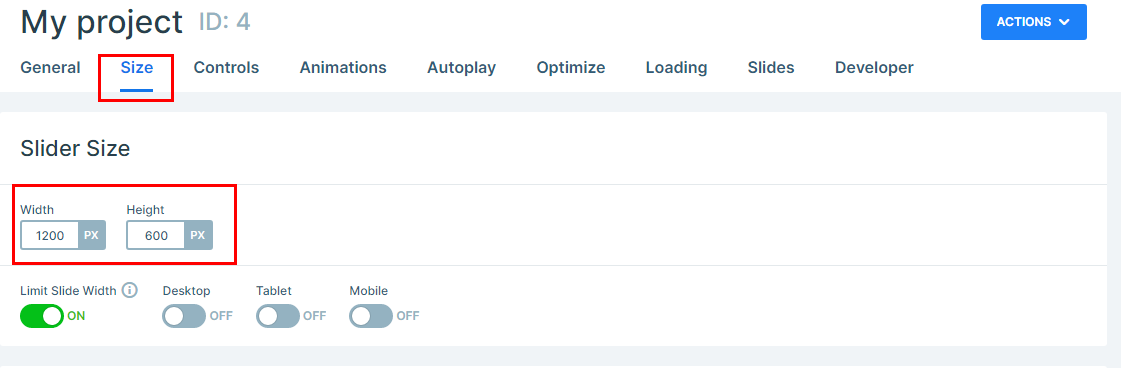Click the chevron icon on ACTIONS button

(1064, 22)
